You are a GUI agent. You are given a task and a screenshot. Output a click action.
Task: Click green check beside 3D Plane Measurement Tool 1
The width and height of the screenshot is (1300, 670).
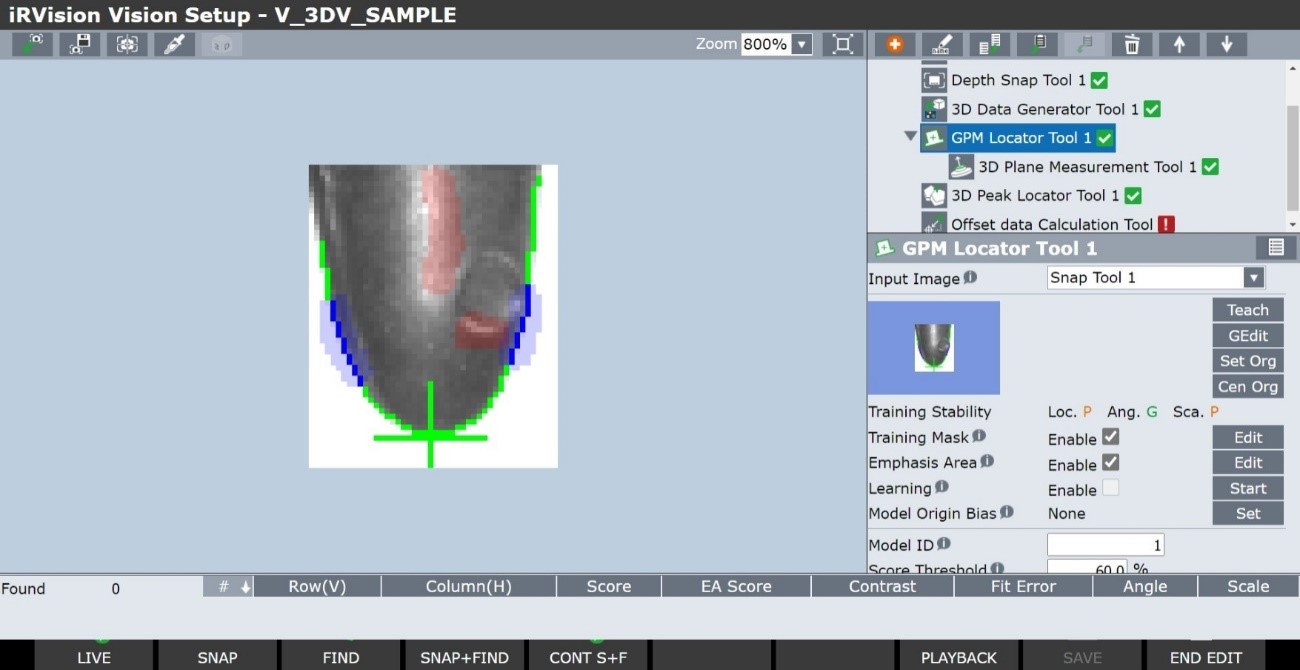click(x=1210, y=167)
